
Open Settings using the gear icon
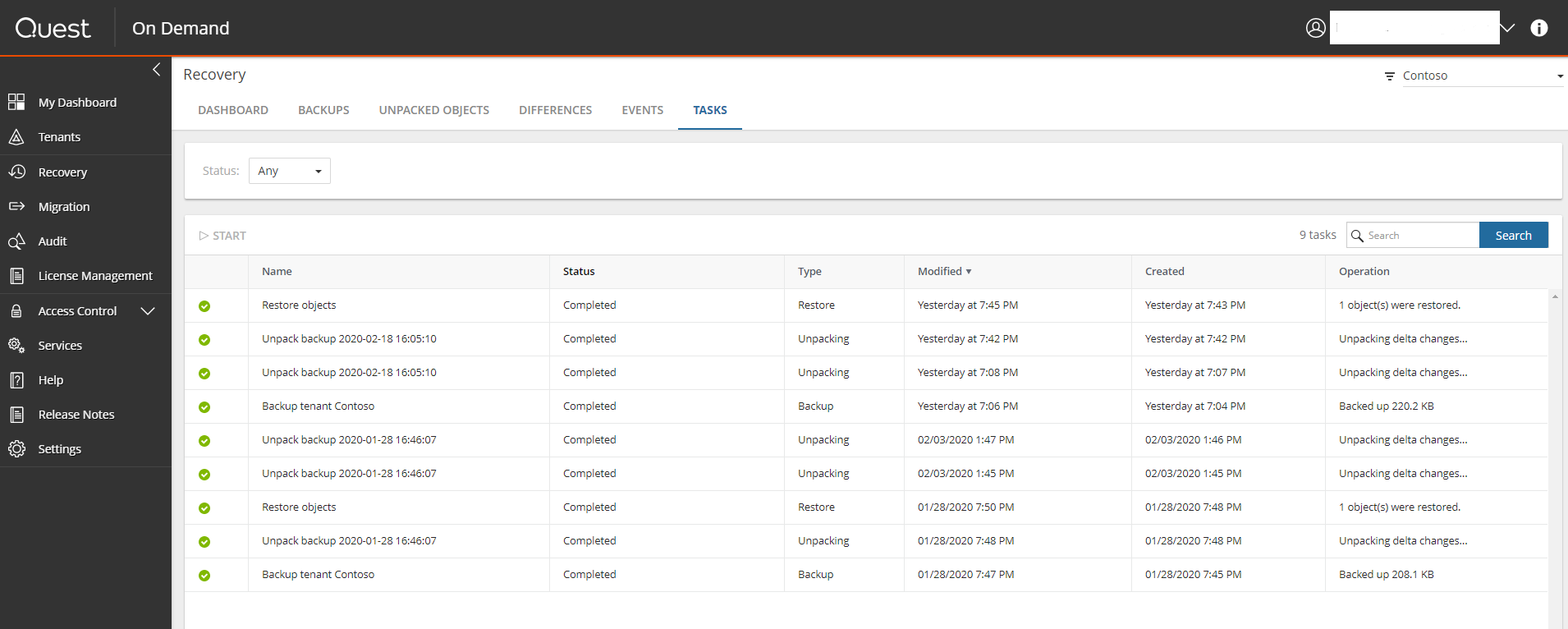(x=16, y=449)
